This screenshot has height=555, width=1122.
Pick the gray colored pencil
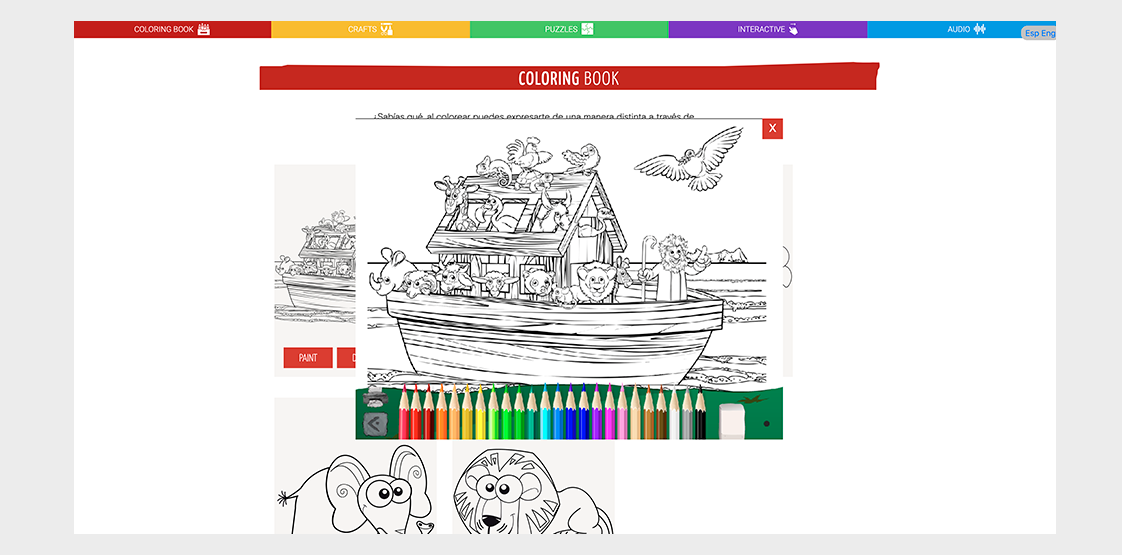(x=687, y=412)
